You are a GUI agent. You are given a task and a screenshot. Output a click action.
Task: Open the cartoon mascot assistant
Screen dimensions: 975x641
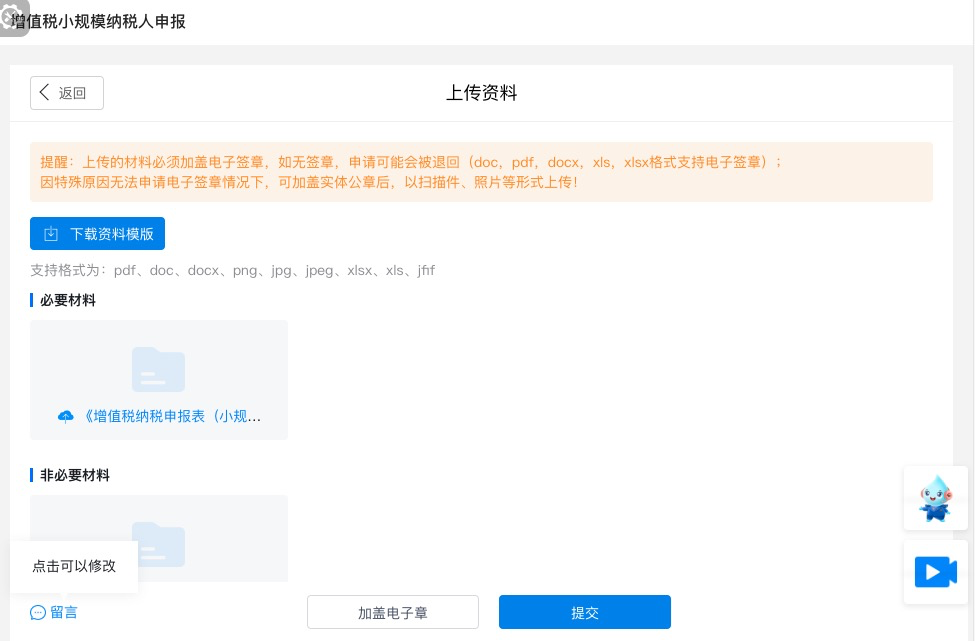coord(935,498)
